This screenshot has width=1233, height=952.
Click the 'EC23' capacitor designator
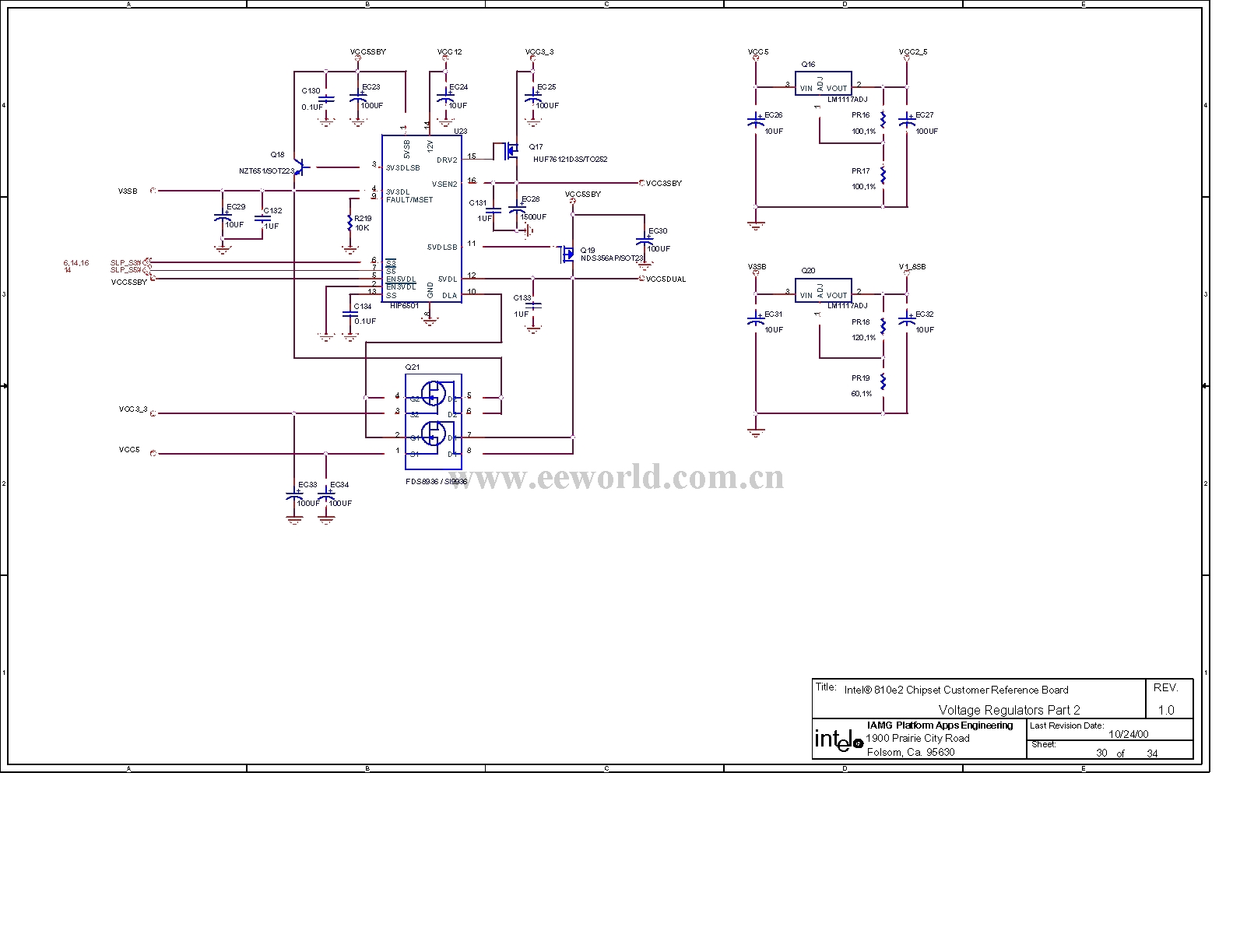coord(371,87)
